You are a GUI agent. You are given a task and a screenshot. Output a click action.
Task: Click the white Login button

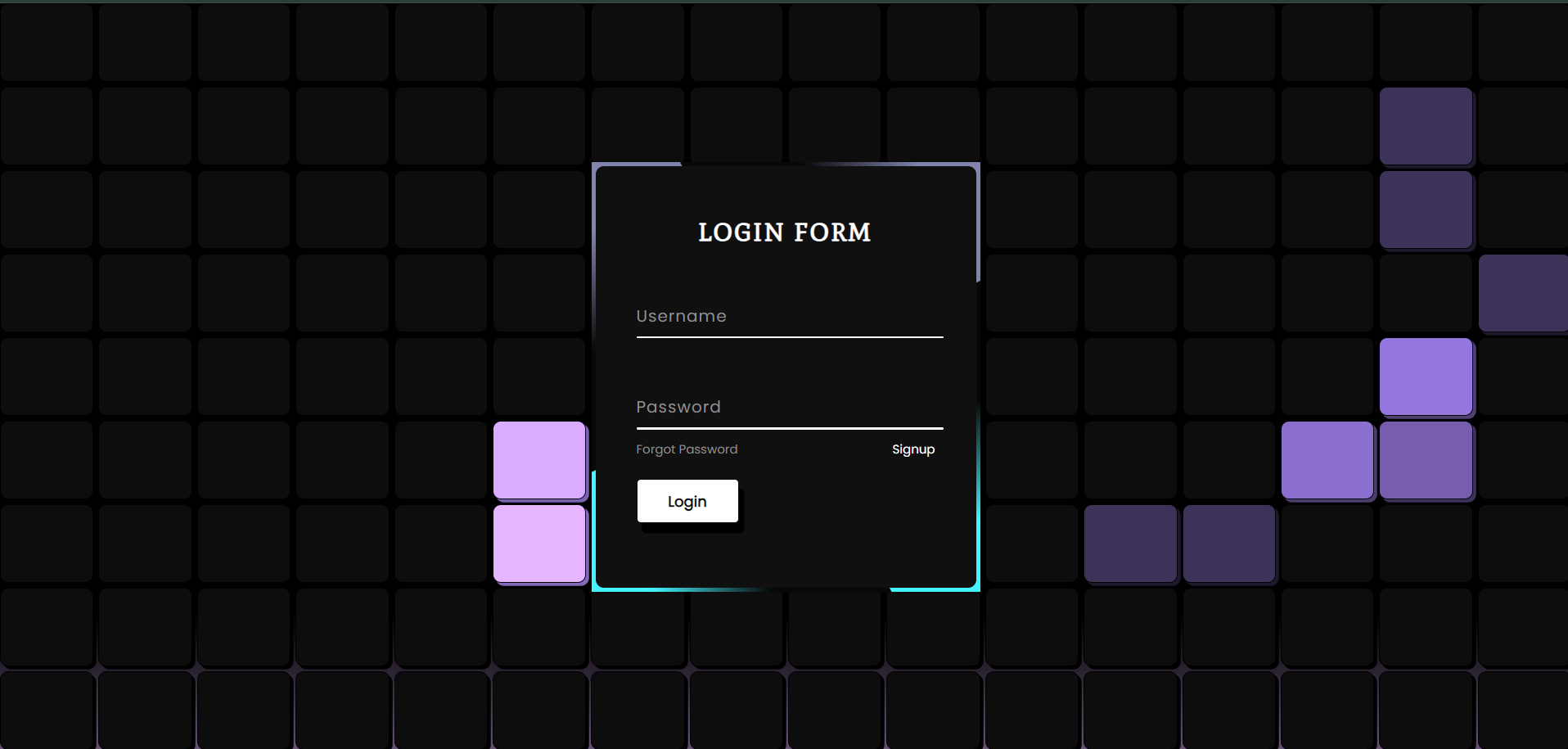(687, 501)
